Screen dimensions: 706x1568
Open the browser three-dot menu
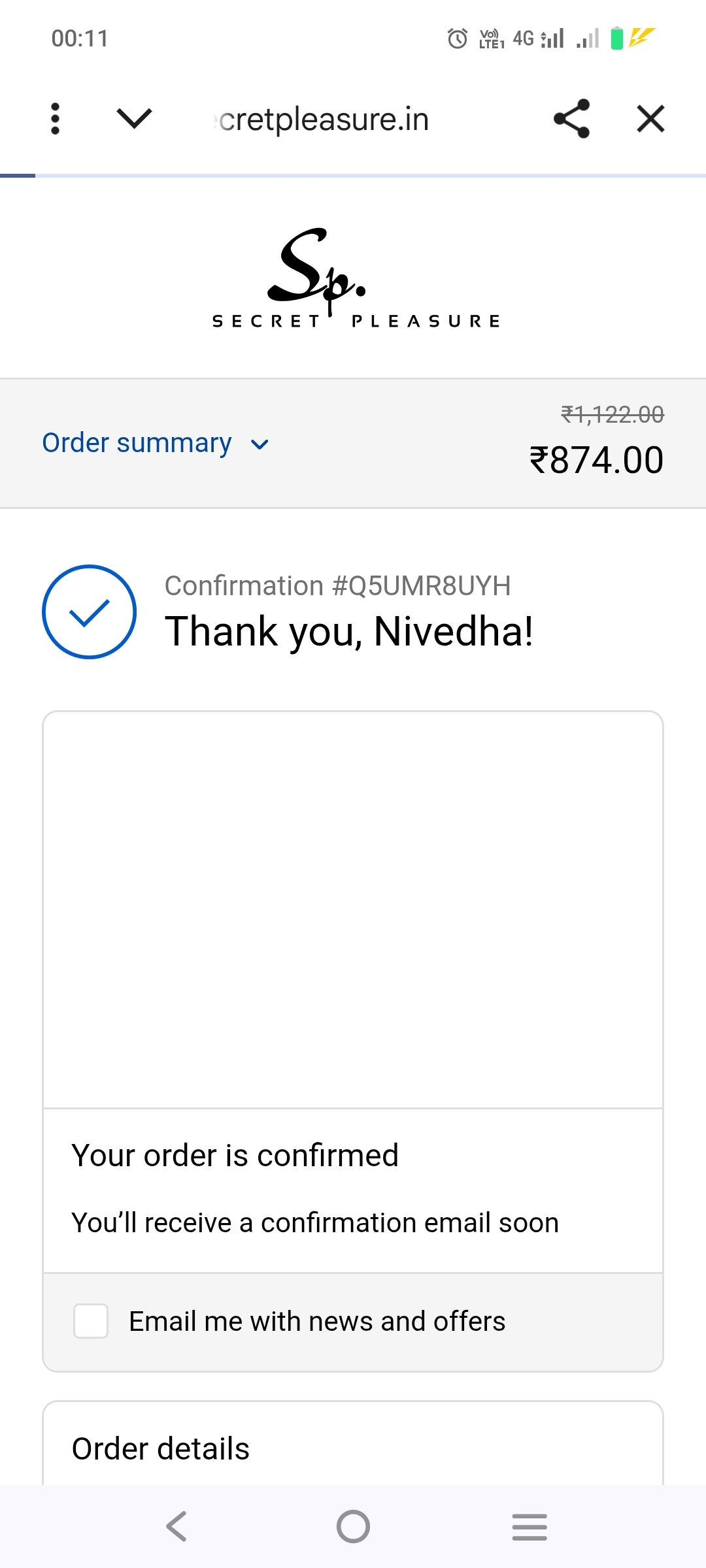pos(55,119)
